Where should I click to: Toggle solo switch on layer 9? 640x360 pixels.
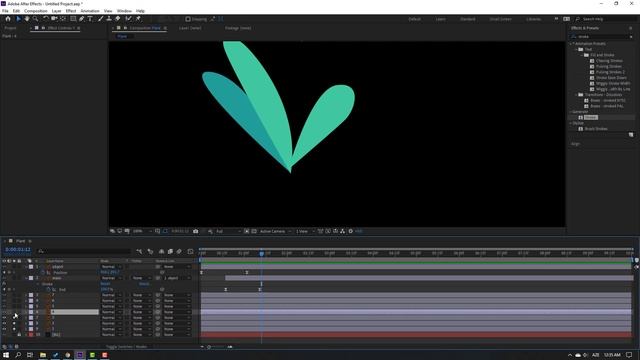(14, 329)
